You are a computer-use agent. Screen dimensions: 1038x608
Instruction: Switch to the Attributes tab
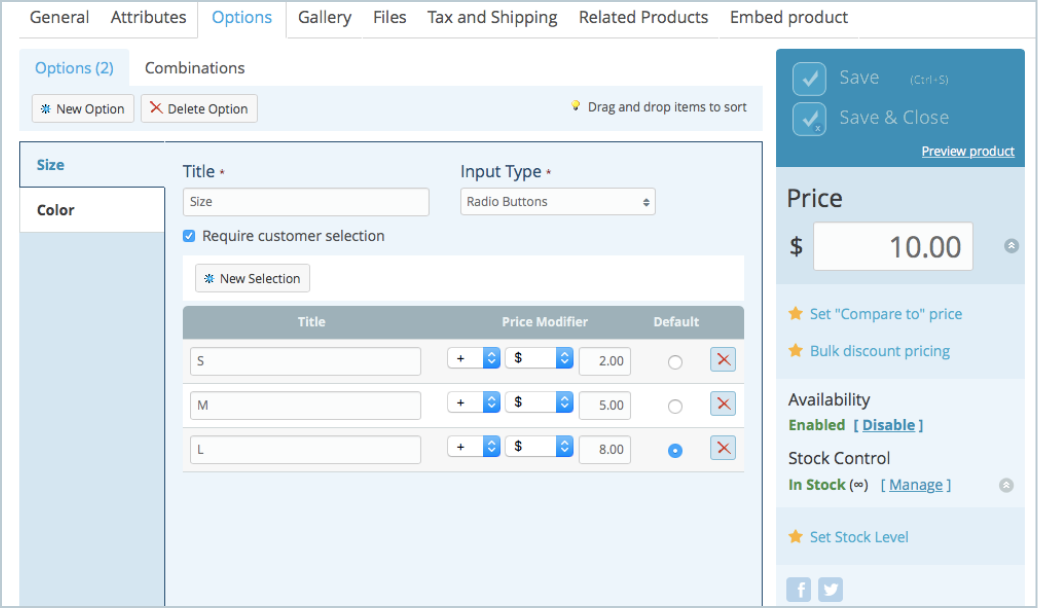(x=148, y=17)
